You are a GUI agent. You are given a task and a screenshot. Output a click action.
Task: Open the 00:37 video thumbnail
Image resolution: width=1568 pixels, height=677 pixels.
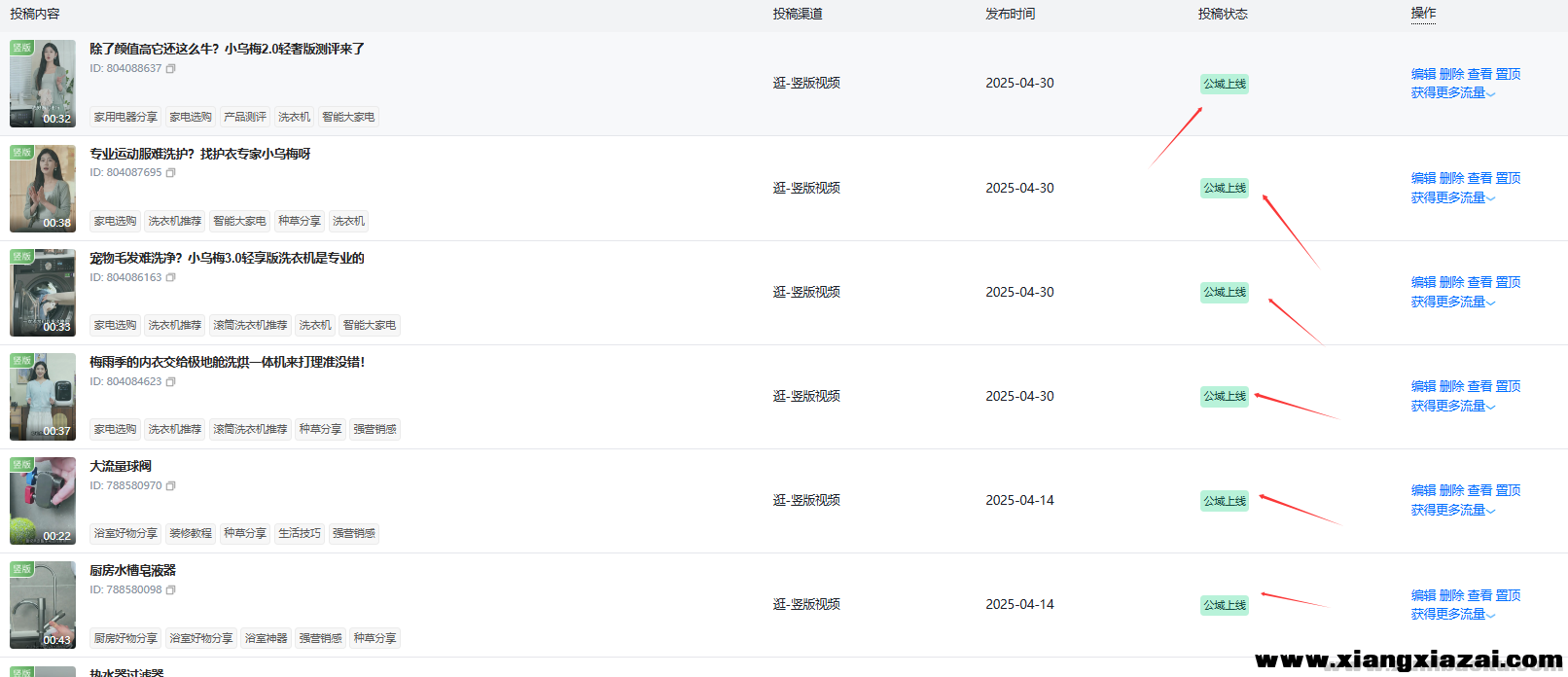pyautogui.click(x=43, y=397)
